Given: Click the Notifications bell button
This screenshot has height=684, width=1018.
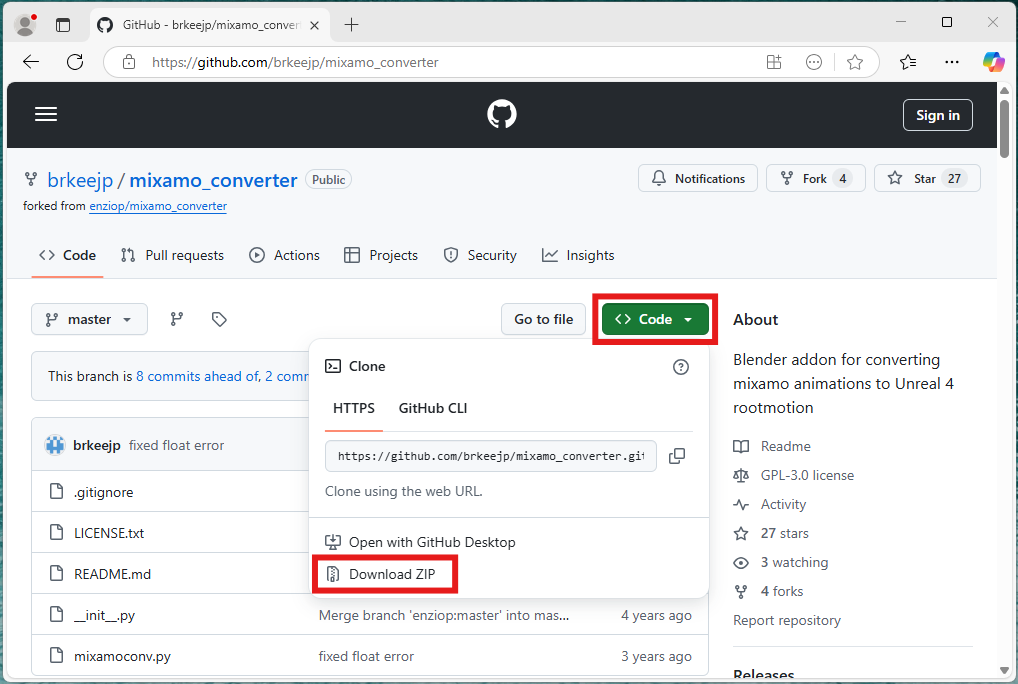Looking at the screenshot, I should click(698, 178).
